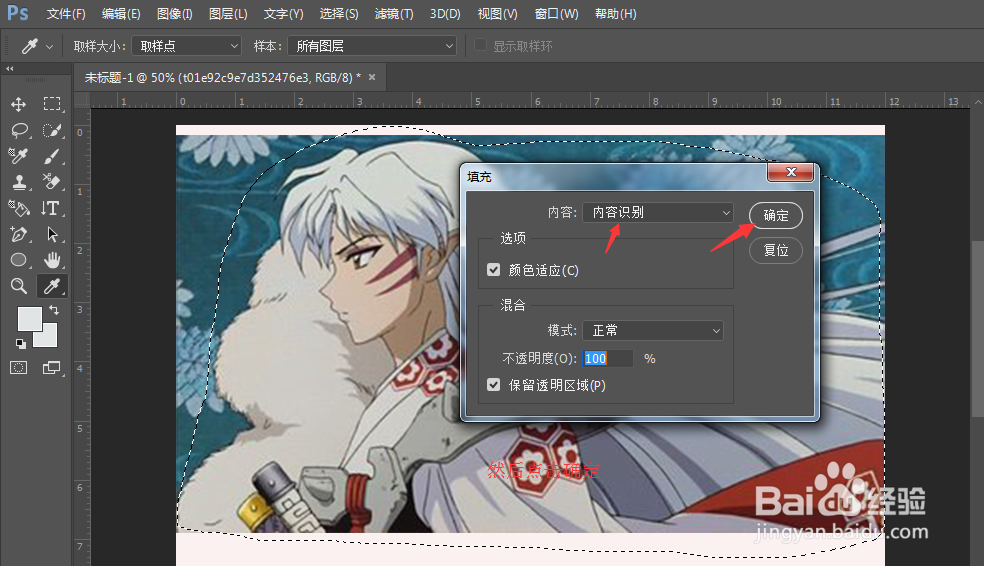Collapse the toolbox with double-arrow icon
The image size is (984, 566).
(9, 68)
